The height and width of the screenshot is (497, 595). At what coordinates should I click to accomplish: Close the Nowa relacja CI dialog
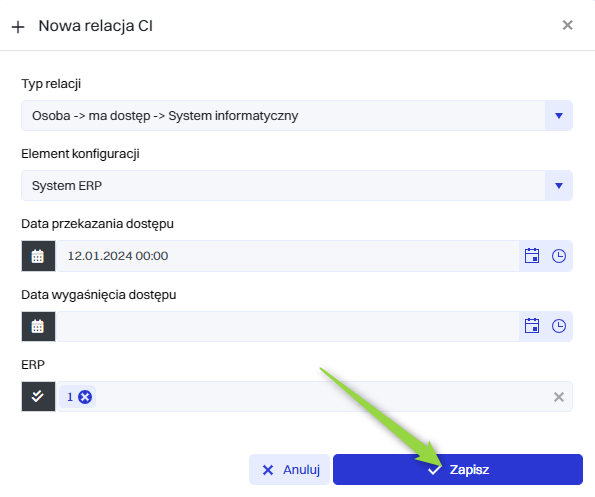pyautogui.click(x=567, y=25)
